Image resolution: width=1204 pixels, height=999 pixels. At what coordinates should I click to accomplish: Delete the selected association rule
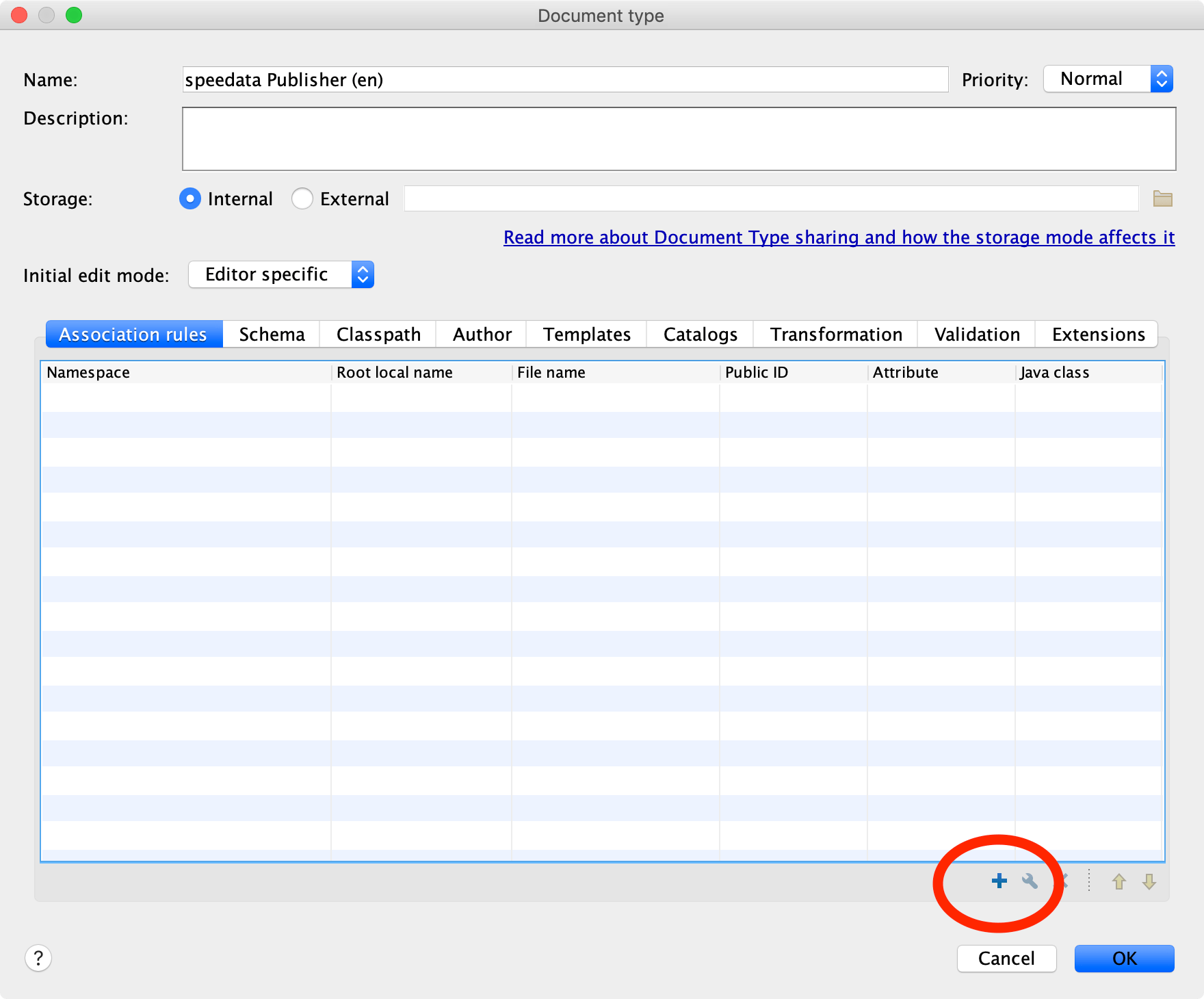[1064, 881]
